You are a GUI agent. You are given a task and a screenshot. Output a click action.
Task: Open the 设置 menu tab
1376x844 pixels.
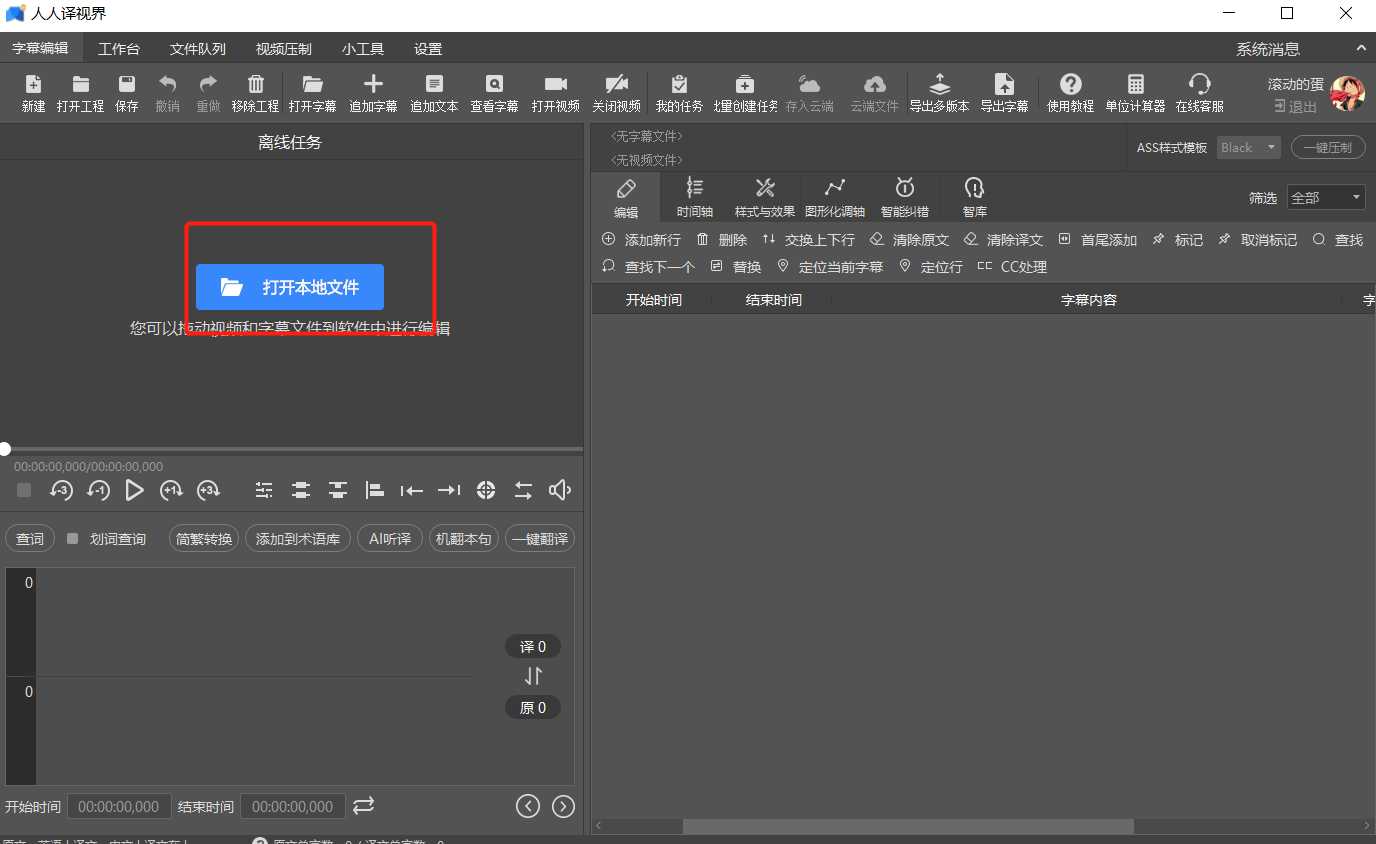[428, 49]
